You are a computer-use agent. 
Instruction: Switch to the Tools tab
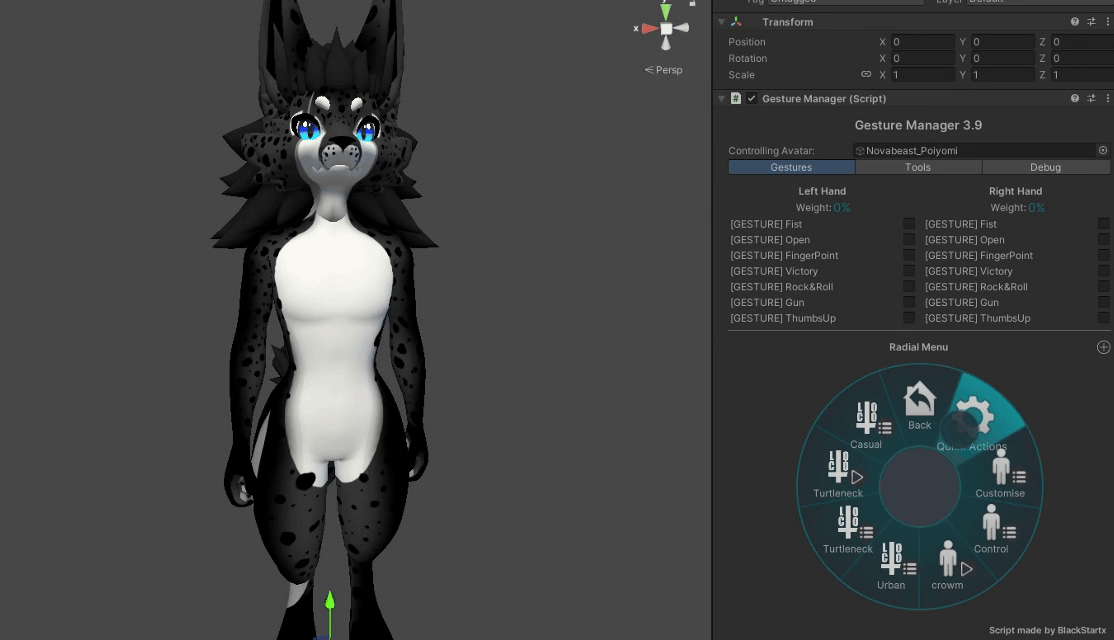(x=918, y=167)
